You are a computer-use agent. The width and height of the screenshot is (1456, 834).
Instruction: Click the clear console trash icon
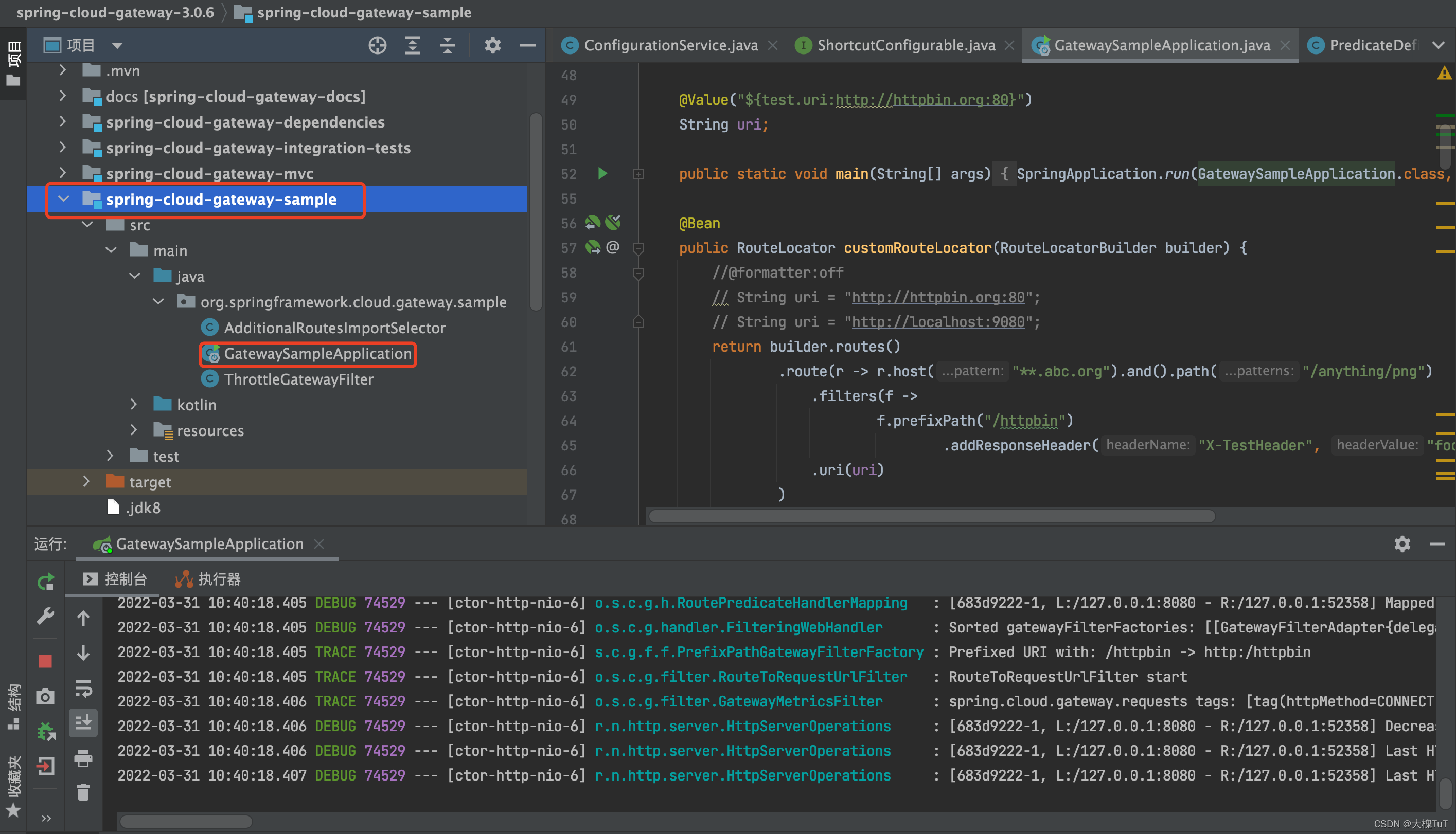click(x=84, y=793)
